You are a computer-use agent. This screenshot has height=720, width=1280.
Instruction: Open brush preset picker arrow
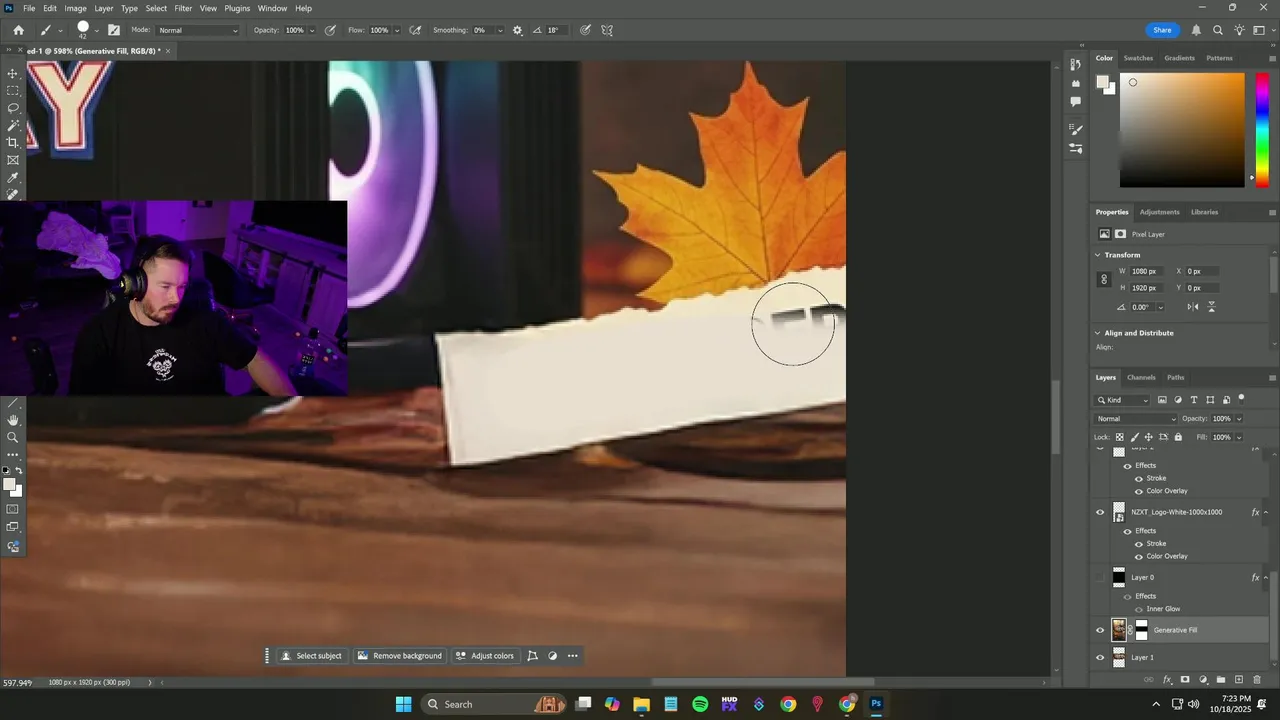coord(97,30)
